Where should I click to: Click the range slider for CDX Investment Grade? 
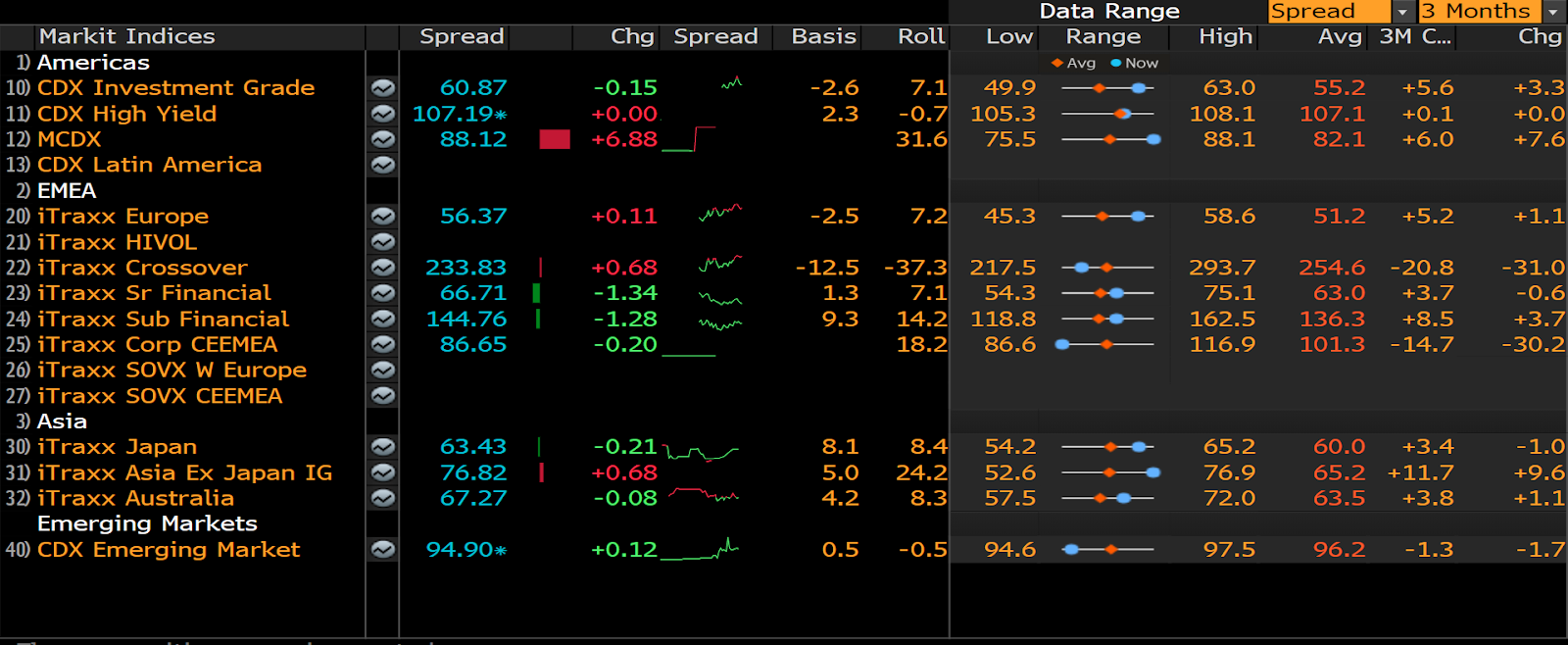(1107, 88)
